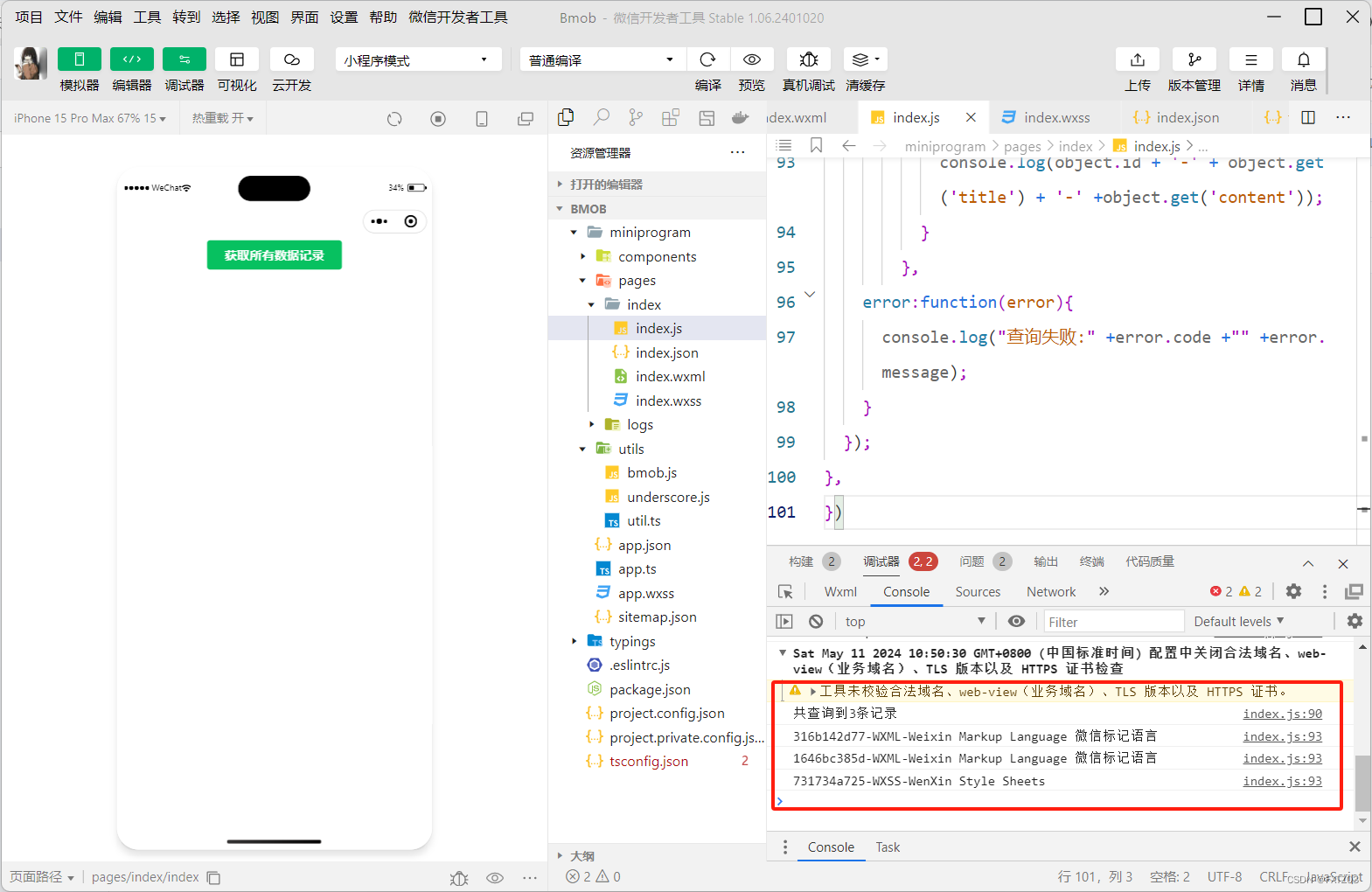
Task: Open the 消息 notifications bell
Action: 1304,59
